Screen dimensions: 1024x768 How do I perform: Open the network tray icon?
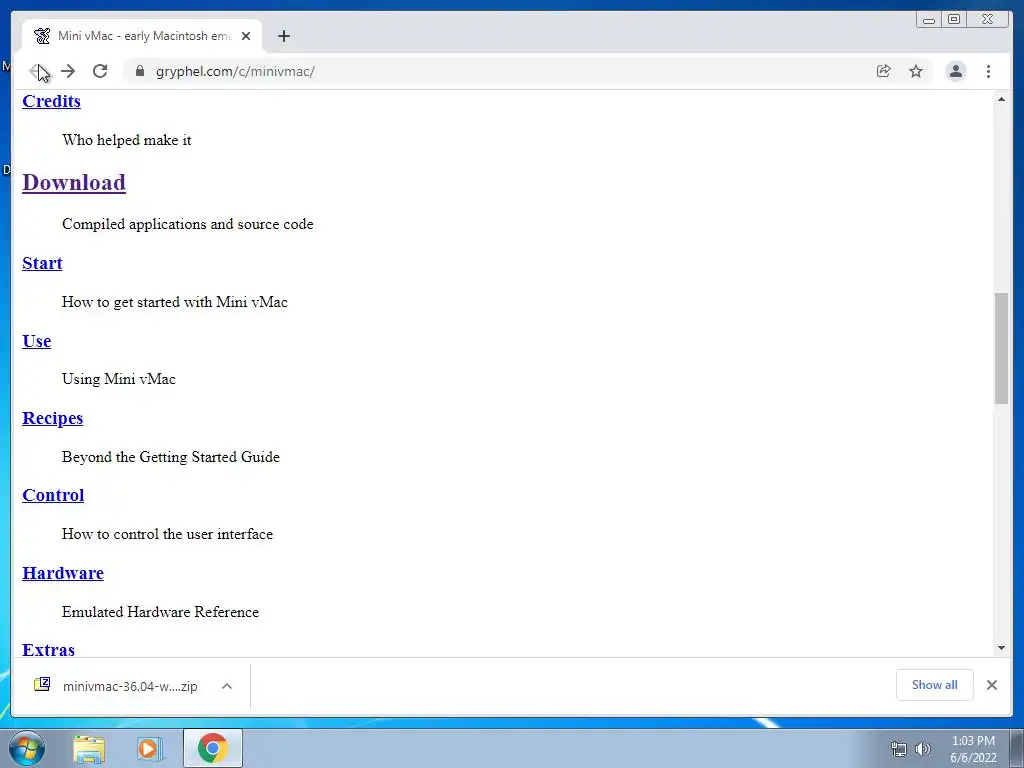[x=899, y=749]
